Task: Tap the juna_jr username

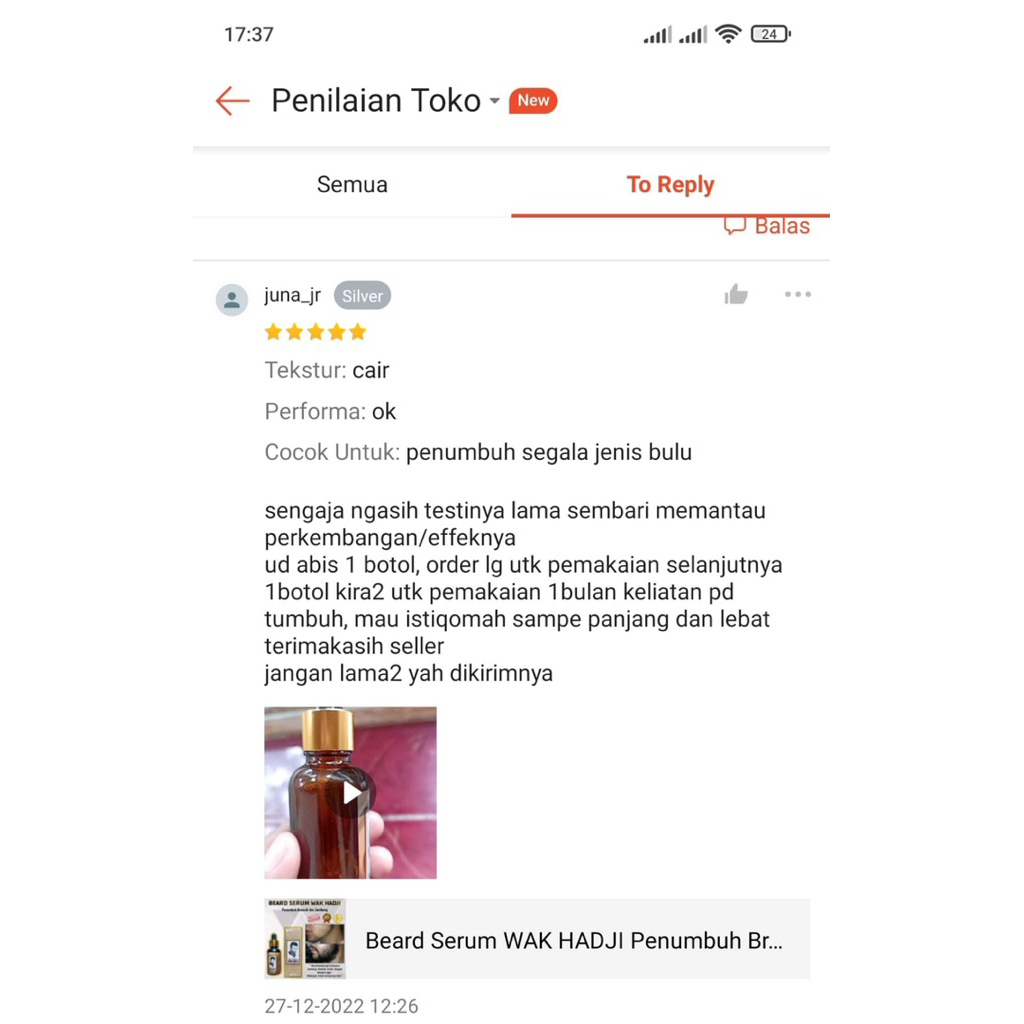Action: [x=293, y=295]
